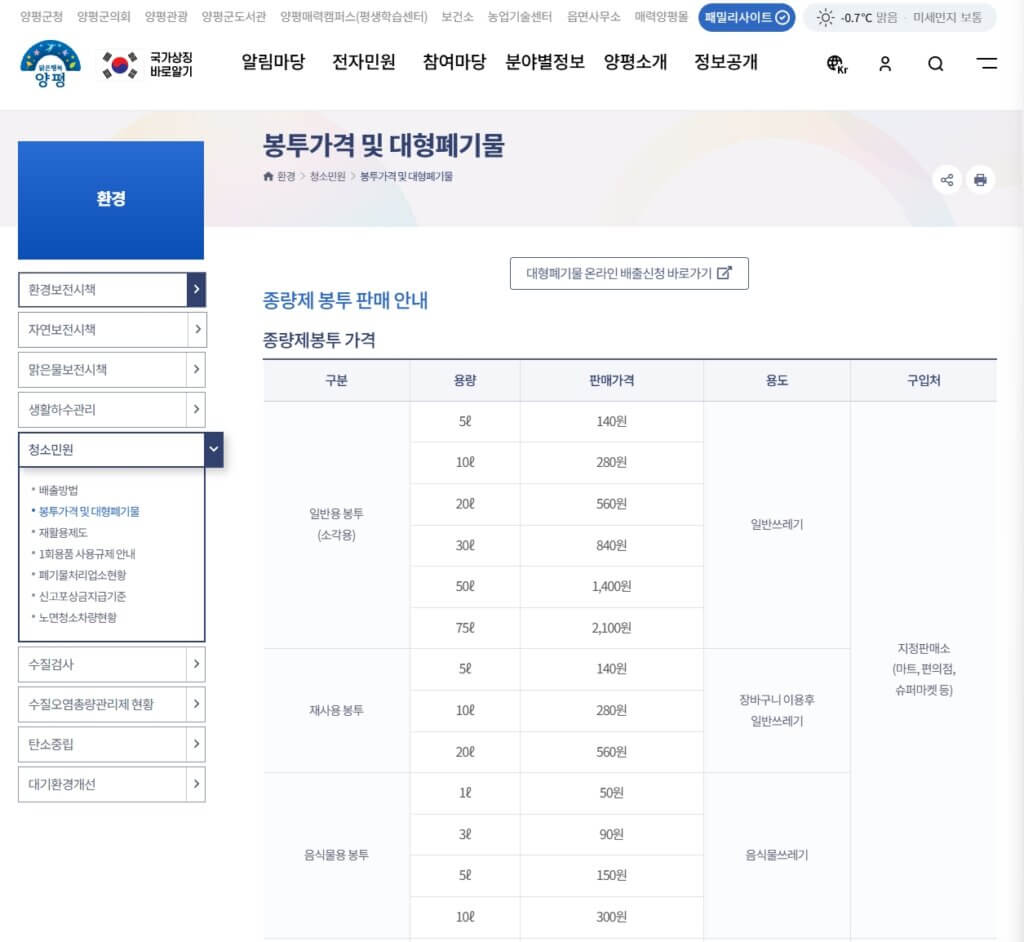Expand the 탄소중립 sidebar section
Screen dimensions: 1024x942
pos(112,744)
